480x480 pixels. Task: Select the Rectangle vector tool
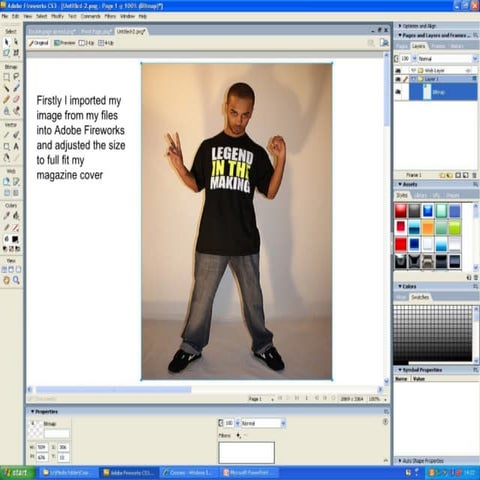[x=6, y=146]
